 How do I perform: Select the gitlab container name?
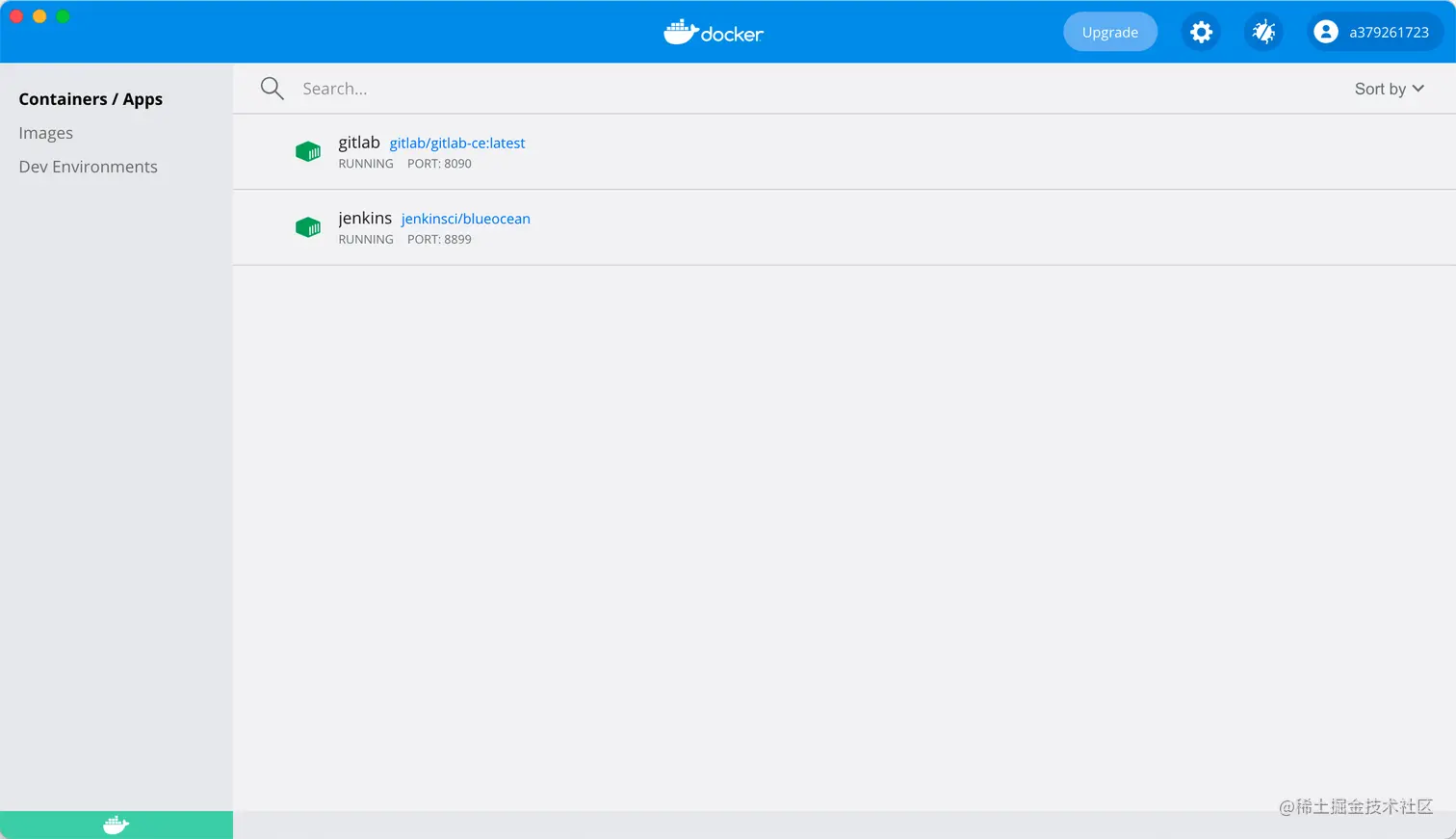tap(359, 143)
